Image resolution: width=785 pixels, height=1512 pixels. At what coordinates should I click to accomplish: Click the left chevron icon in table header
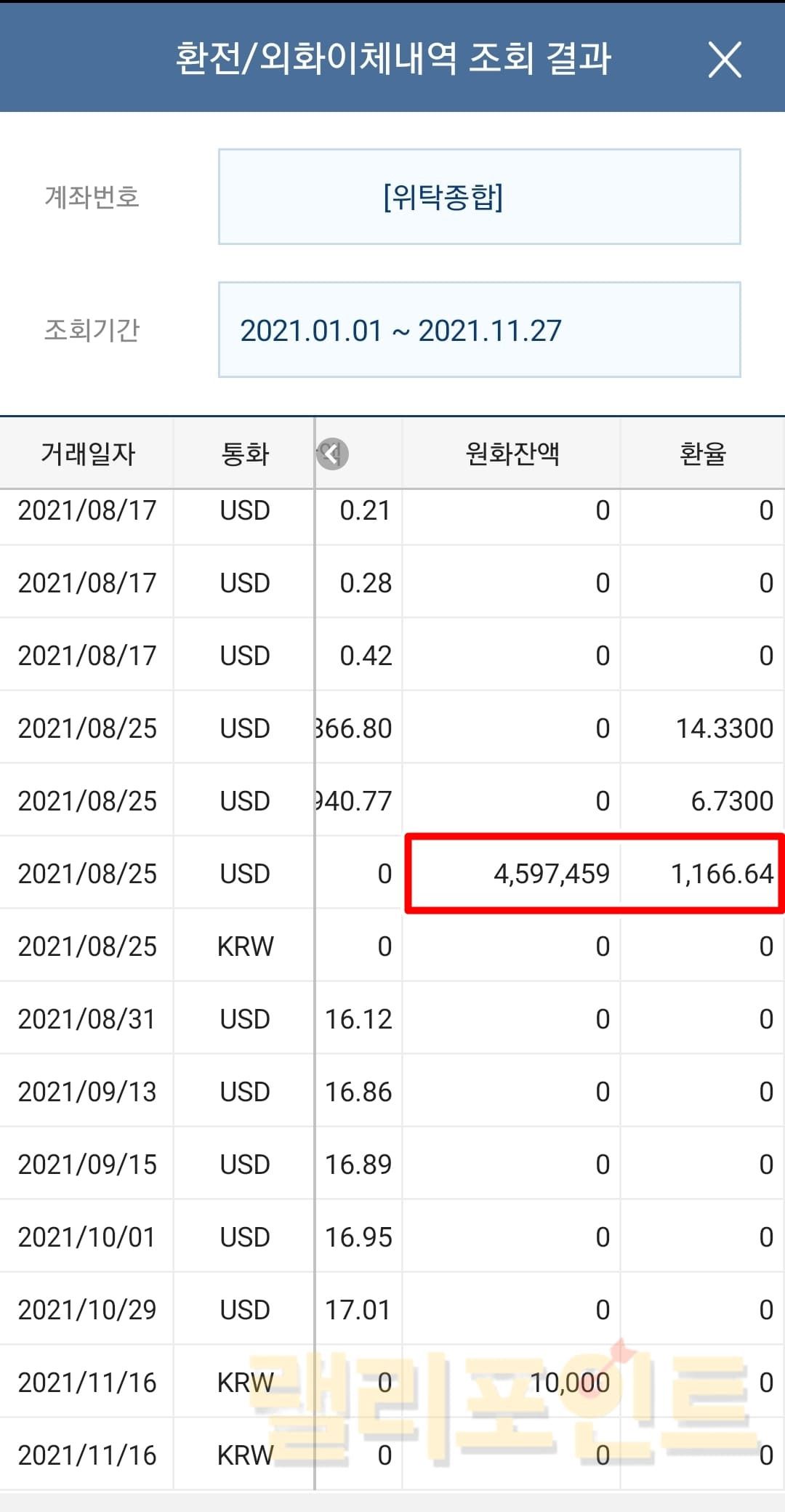point(332,454)
